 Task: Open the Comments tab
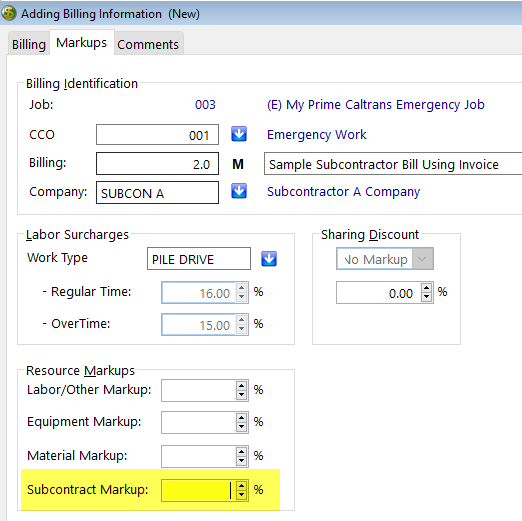coord(148,44)
